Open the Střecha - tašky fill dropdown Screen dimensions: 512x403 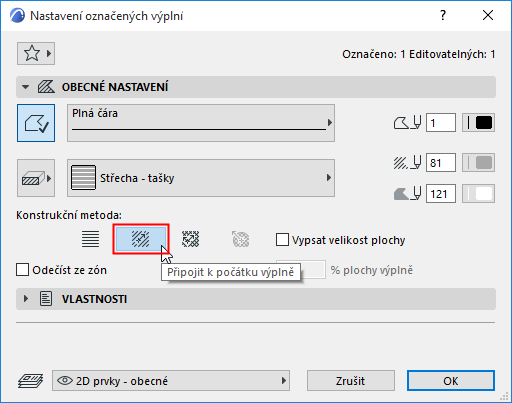(201, 178)
